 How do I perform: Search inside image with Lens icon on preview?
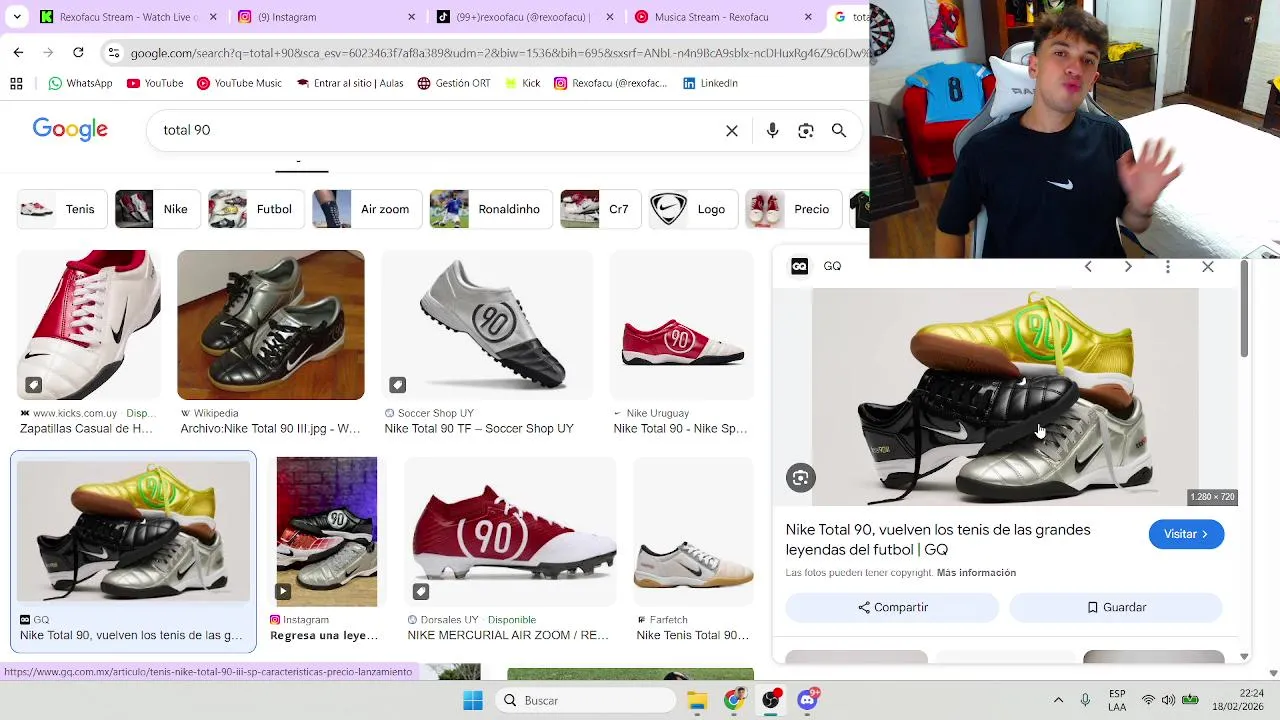click(800, 478)
